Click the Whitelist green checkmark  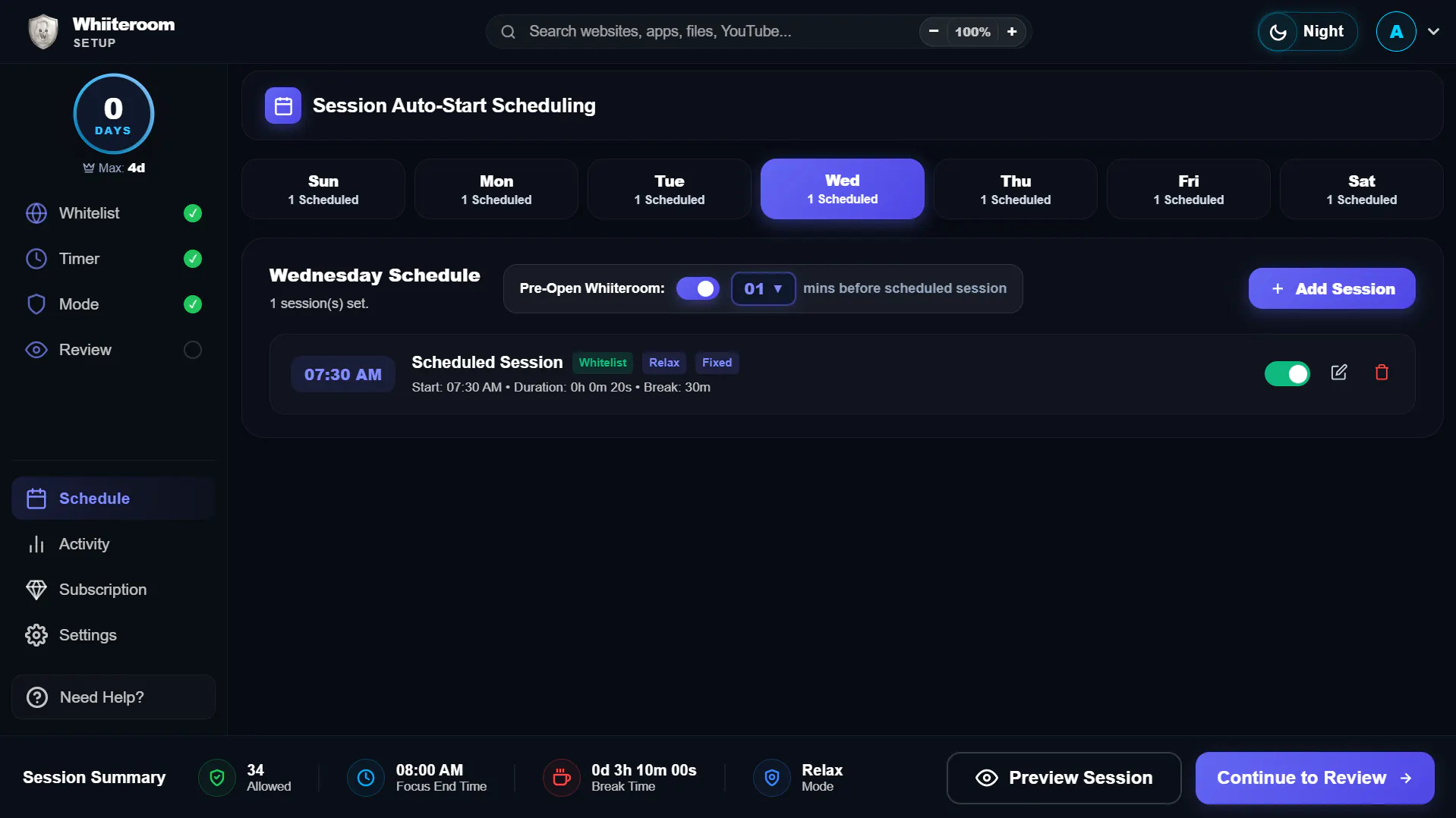coord(193,213)
